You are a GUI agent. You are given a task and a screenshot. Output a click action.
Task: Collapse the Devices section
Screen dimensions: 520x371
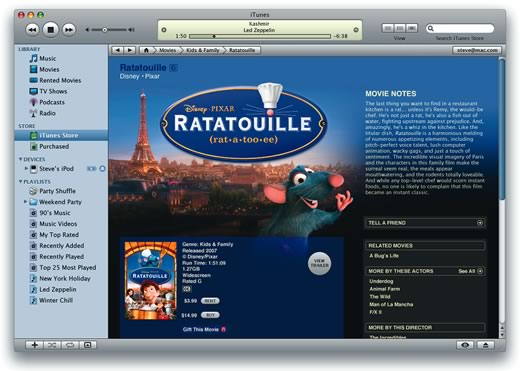pyautogui.click(x=21, y=159)
